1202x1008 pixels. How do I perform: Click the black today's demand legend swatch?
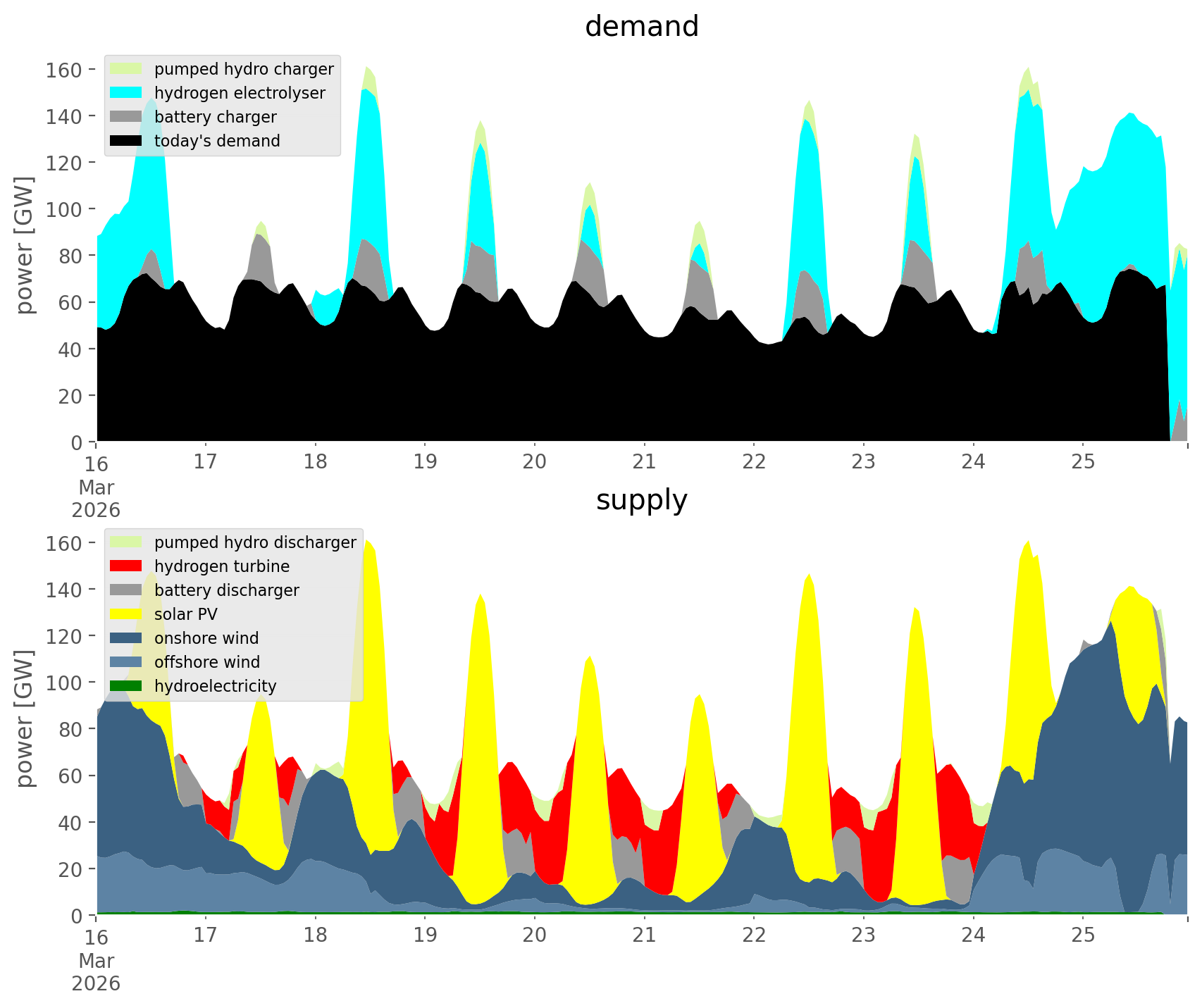(x=126, y=141)
